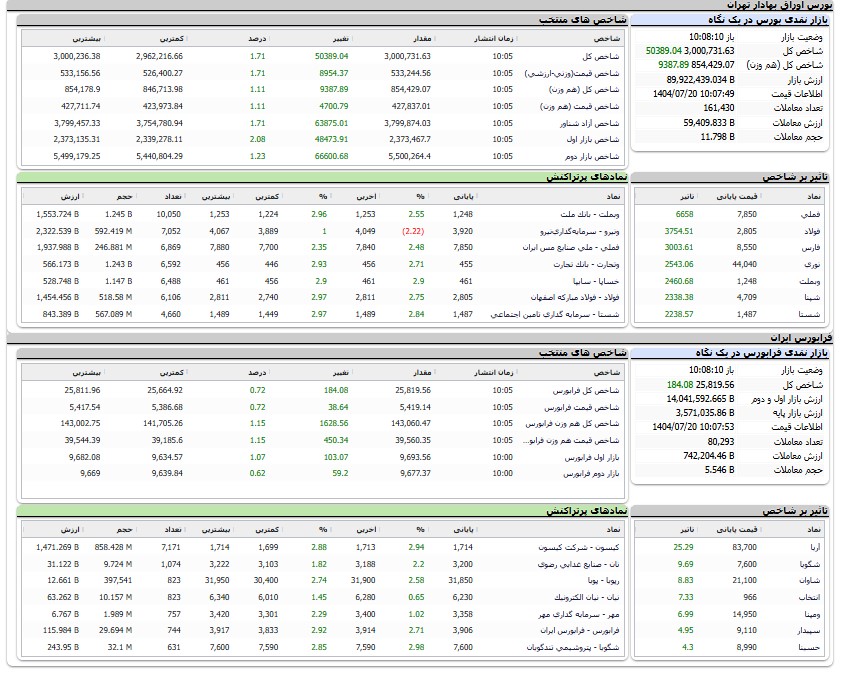Click the شاخص بازار دوم index row

pos(597,156)
